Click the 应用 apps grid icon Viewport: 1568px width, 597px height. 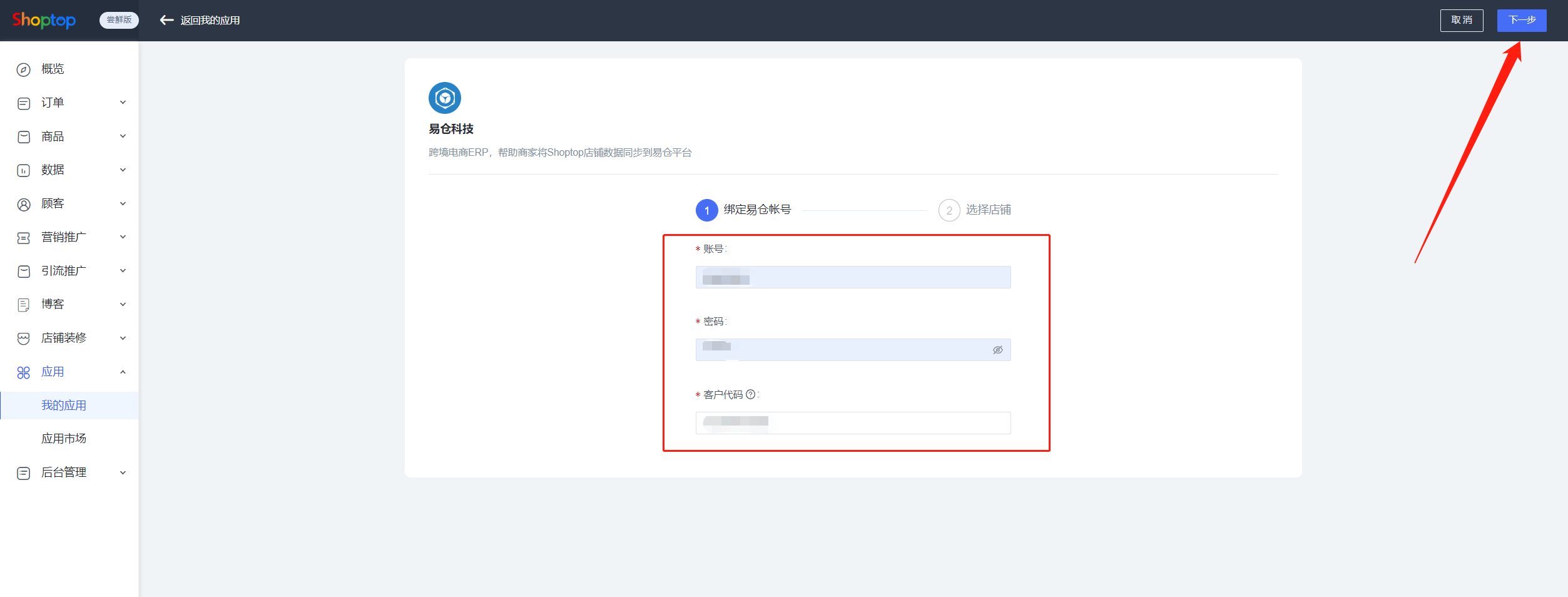(24, 372)
